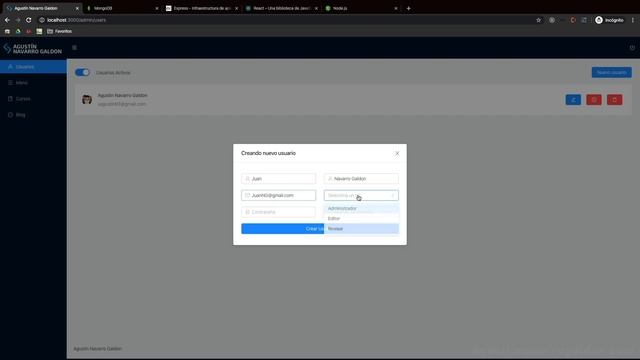Click the middle red deactivate user button
The image size is (640, 360).
click(594, 100)
